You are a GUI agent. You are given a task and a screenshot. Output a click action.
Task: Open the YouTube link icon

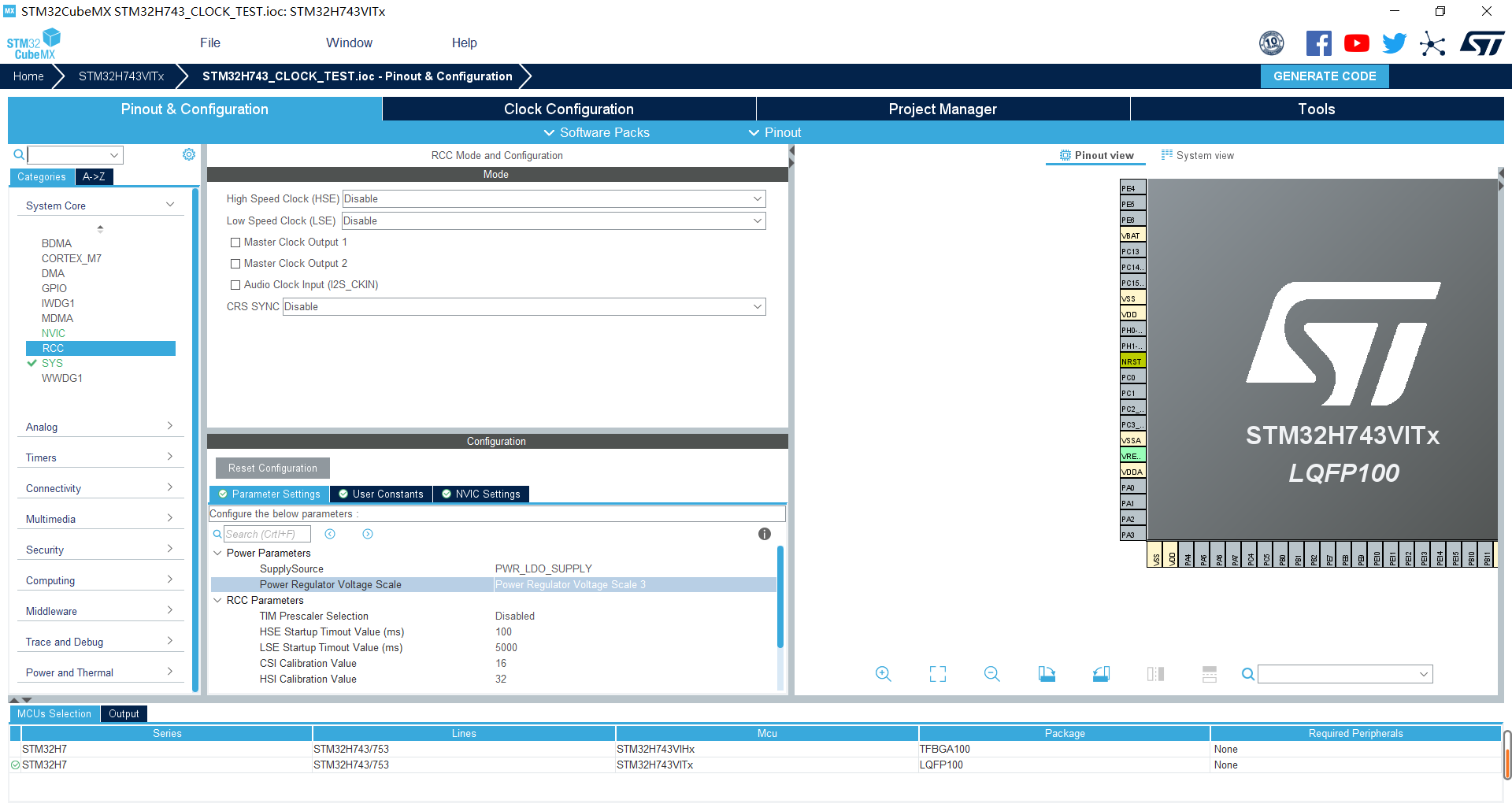pos(1356,43)
